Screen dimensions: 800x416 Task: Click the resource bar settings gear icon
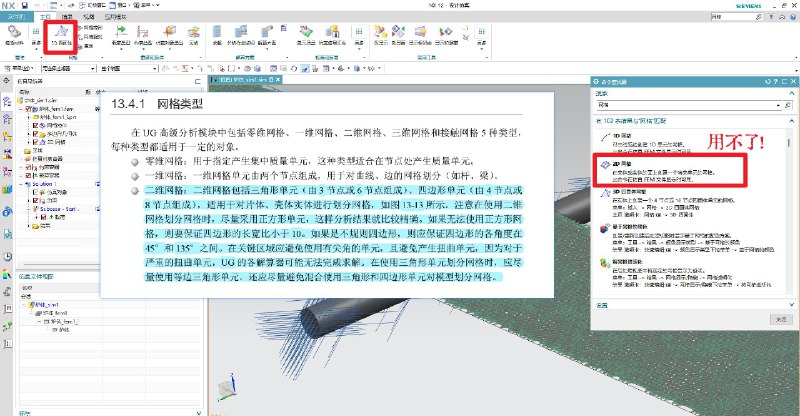pos(6,81)
